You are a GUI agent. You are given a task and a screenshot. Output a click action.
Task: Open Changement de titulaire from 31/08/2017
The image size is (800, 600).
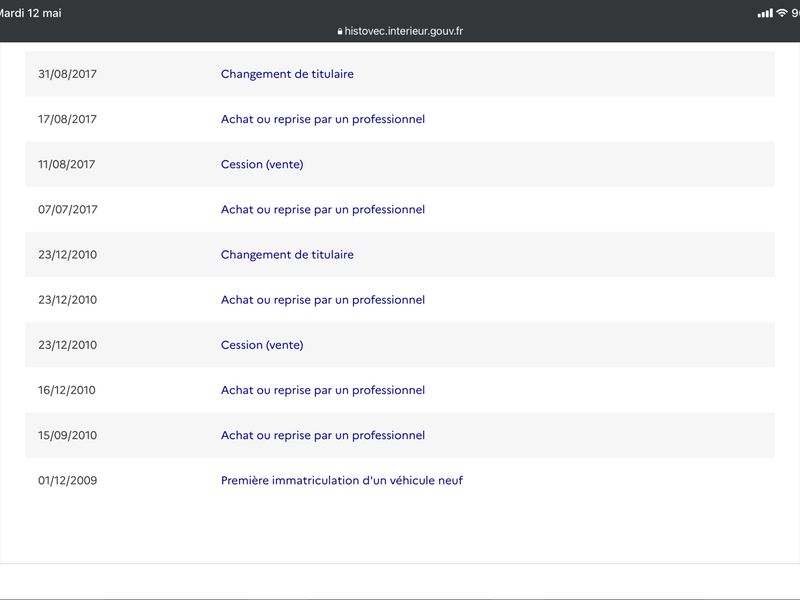tap(287, 74)
